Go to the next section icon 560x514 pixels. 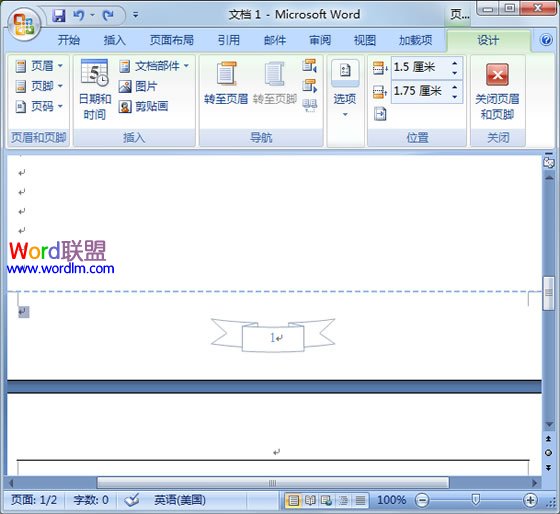pyautogui.click(x=309, y=86)
